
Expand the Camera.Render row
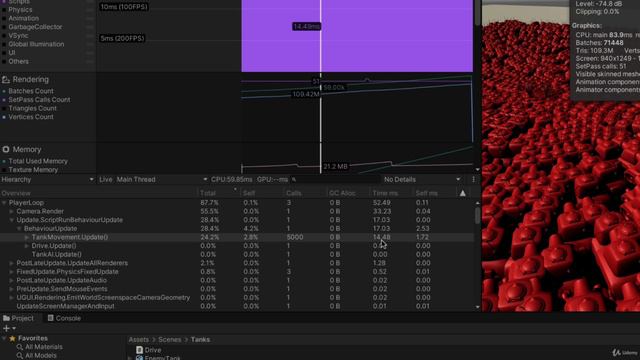[11, 211]
